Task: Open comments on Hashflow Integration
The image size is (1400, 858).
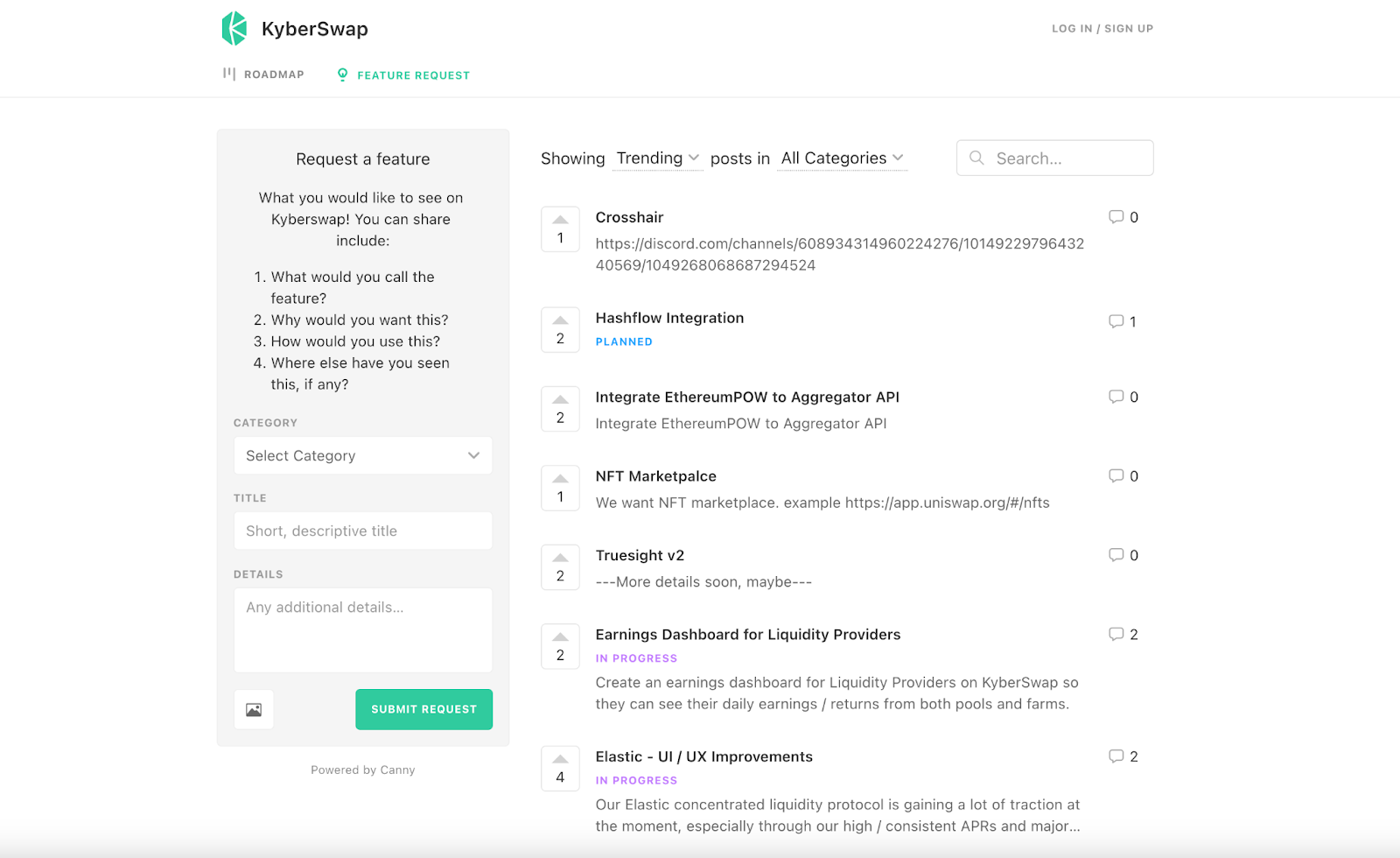Action: pyautogui.click(x=1123, y=321)
